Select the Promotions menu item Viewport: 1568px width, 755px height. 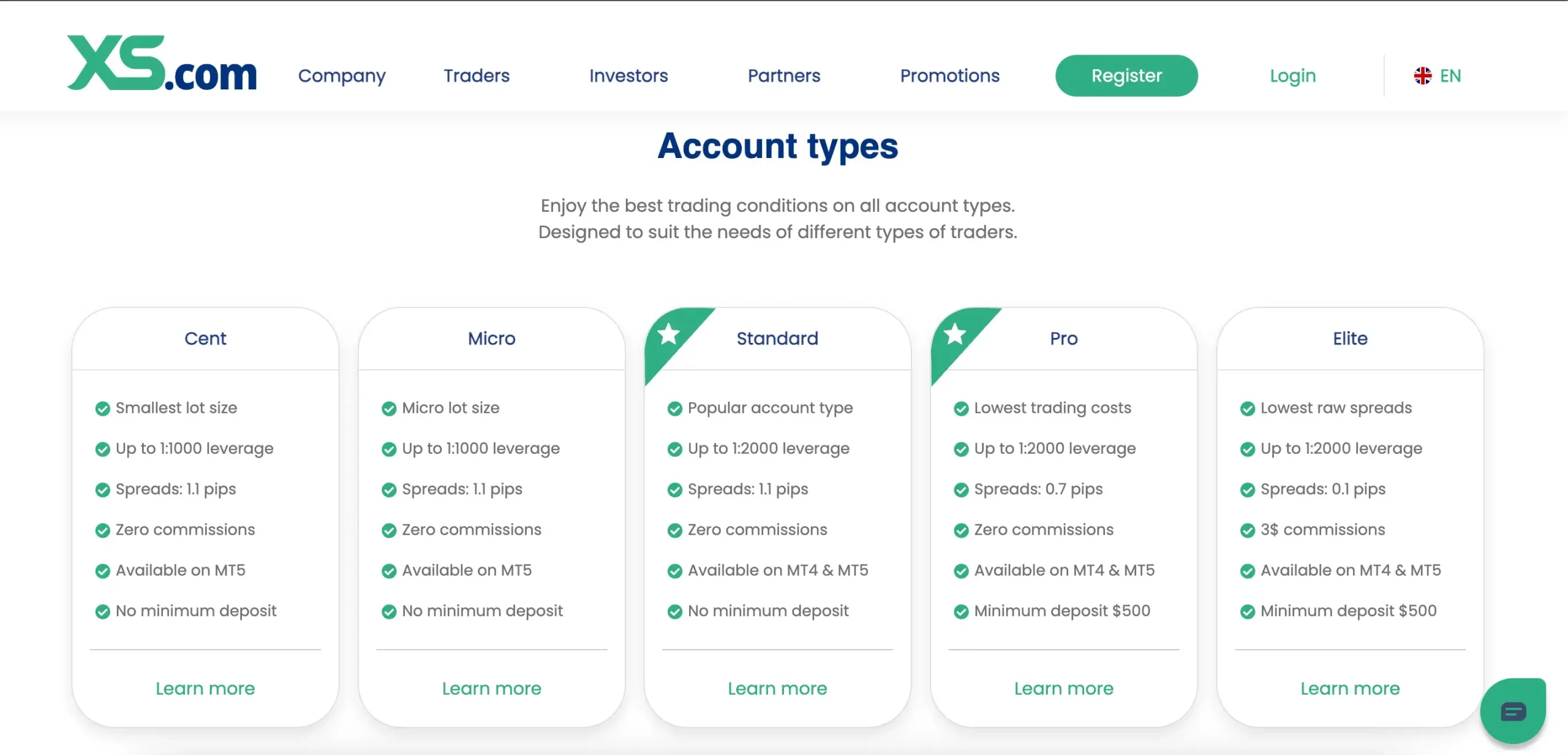(x=950, y=75)
